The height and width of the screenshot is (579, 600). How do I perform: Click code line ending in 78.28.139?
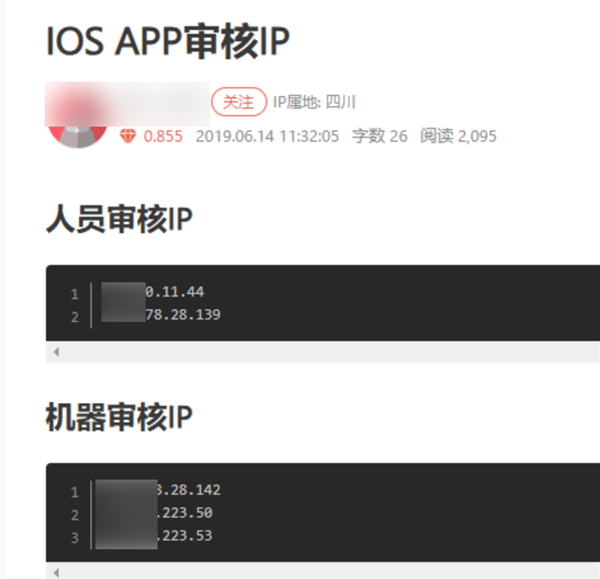[x=161, y=315]
